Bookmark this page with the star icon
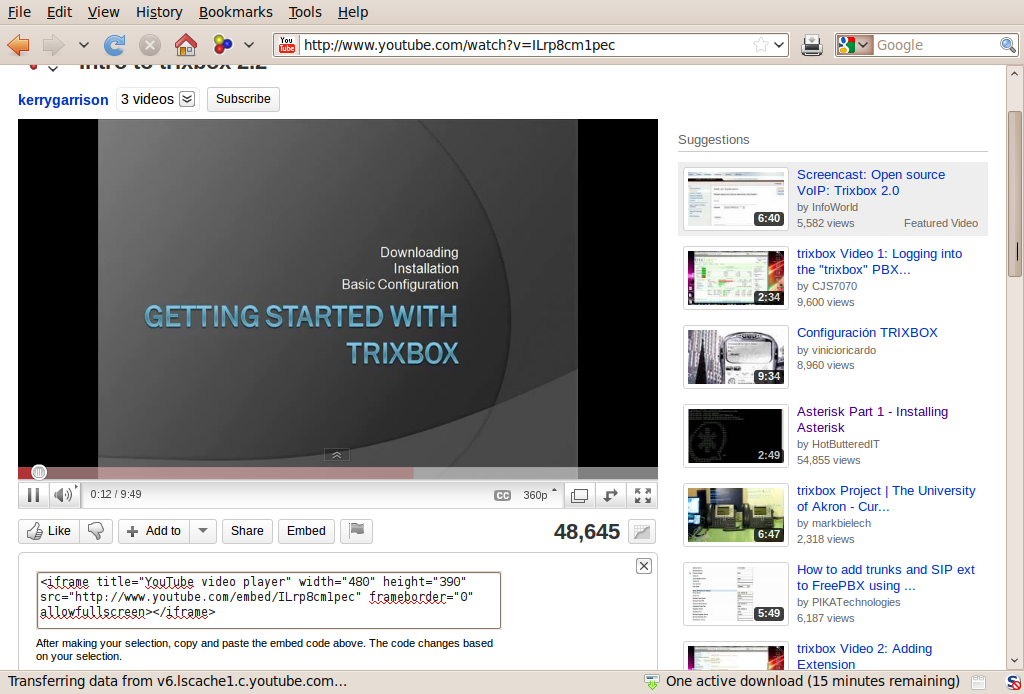 [x=760, y=45]
